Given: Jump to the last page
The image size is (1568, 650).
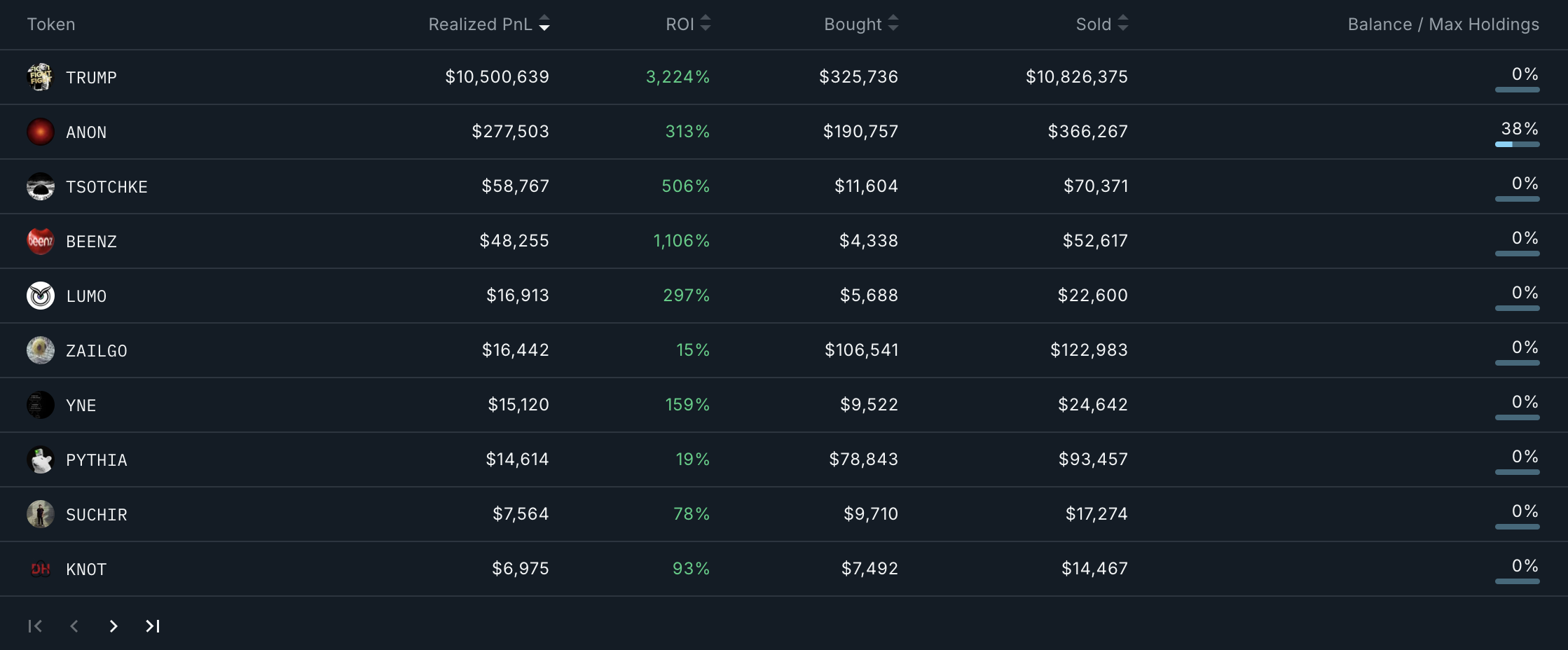Looking at the screenshot, I should point(152,626).
